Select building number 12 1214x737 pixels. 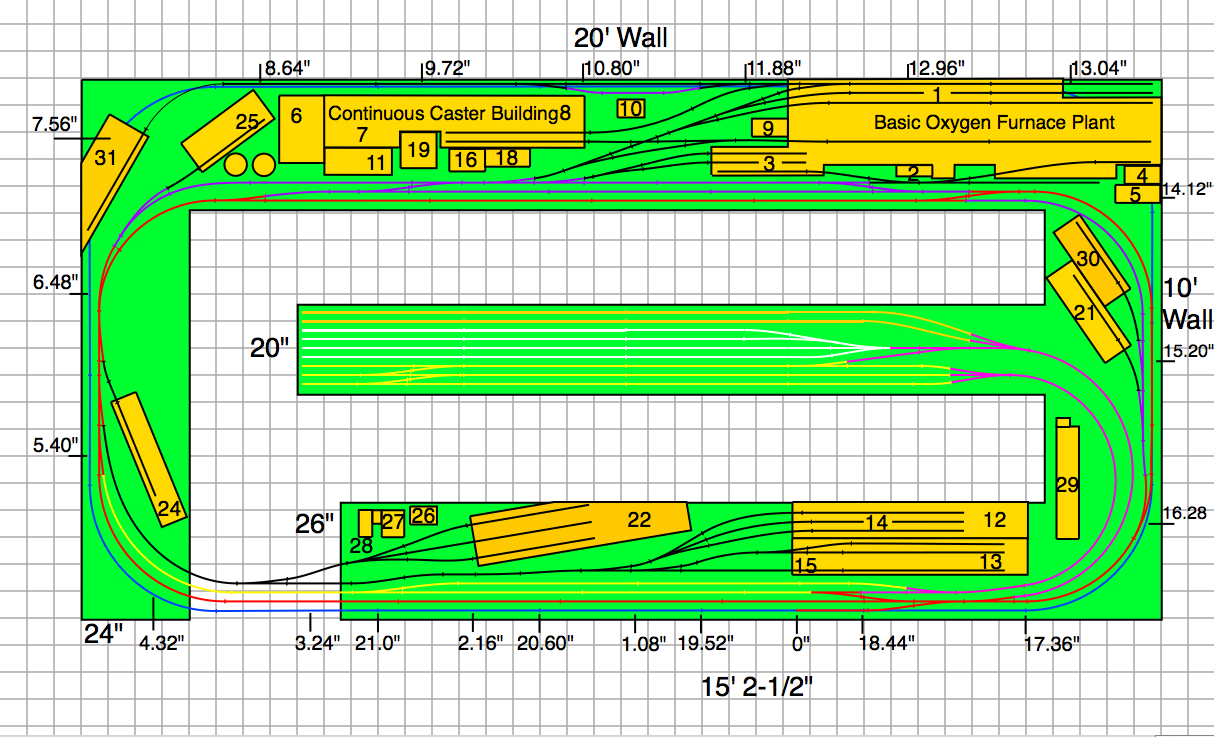pos(994,520)
